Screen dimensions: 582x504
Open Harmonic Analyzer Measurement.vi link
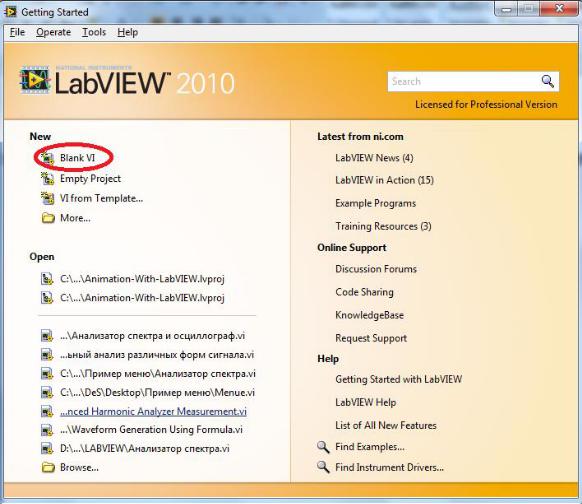tap(153, 411)
